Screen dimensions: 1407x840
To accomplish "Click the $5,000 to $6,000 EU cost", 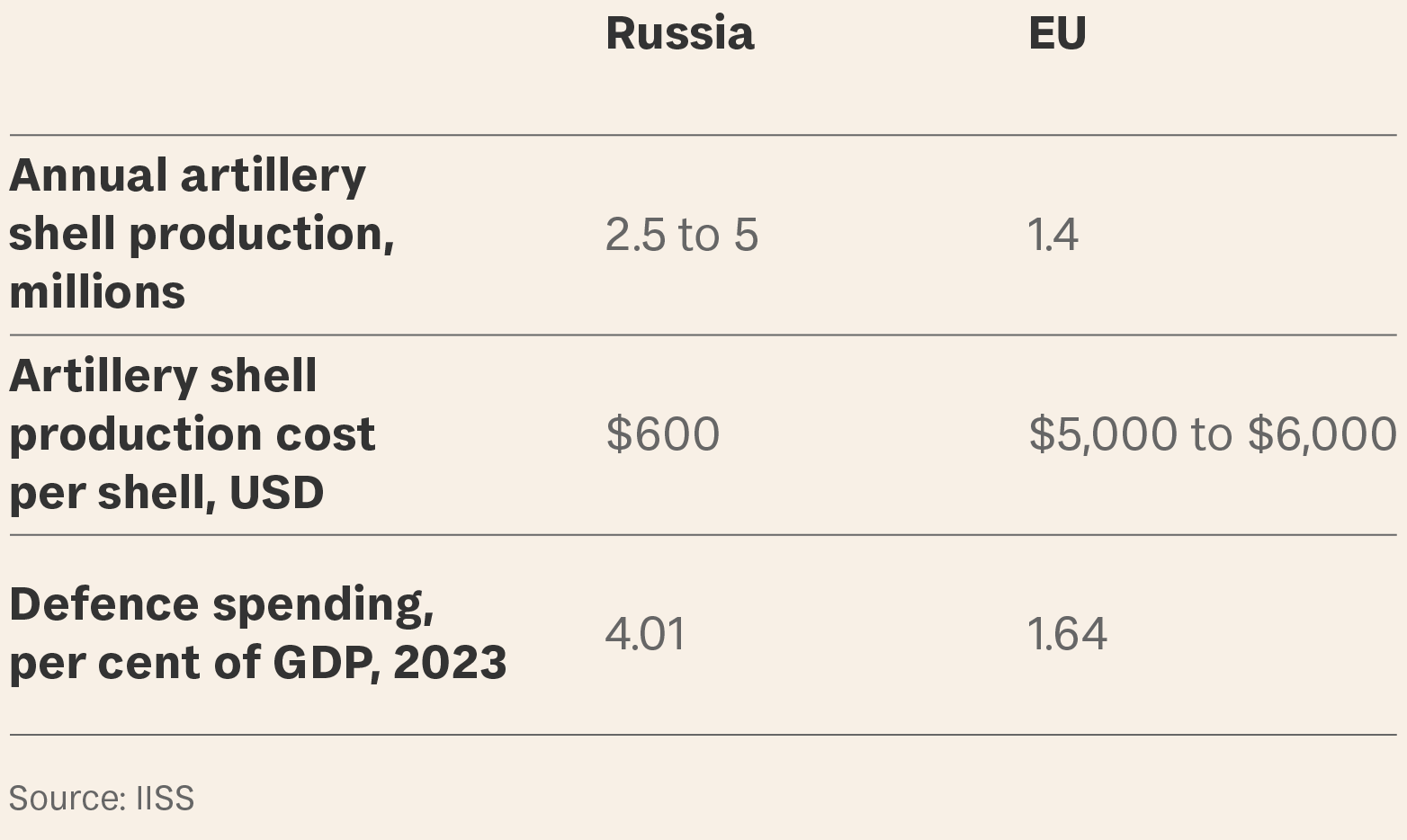I will (1213, 434).
